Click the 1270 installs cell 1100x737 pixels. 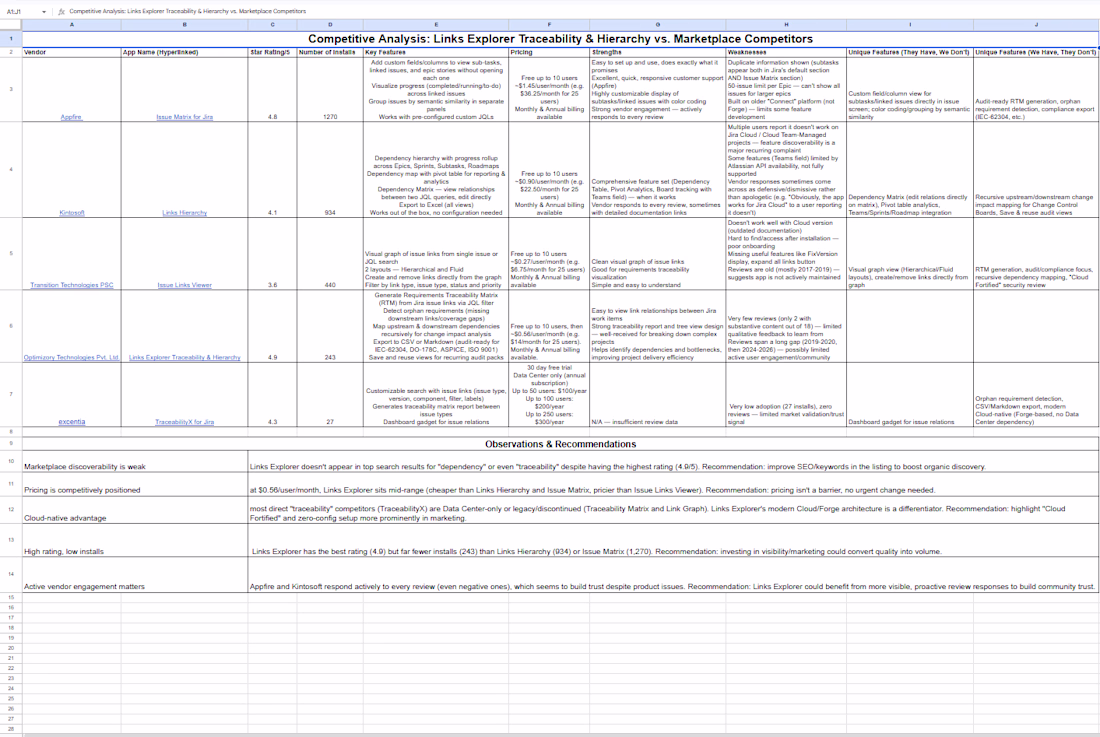(330, 89)
